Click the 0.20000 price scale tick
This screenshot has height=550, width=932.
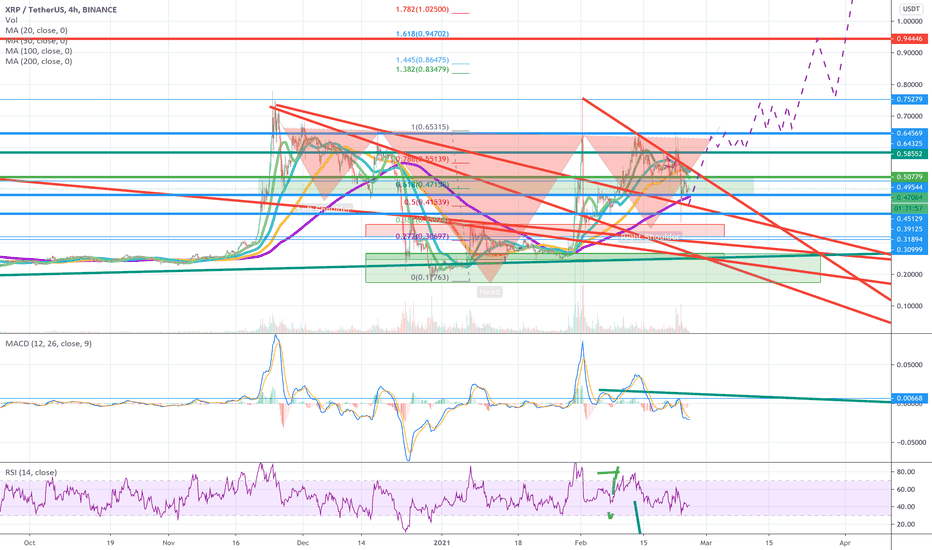909,275
